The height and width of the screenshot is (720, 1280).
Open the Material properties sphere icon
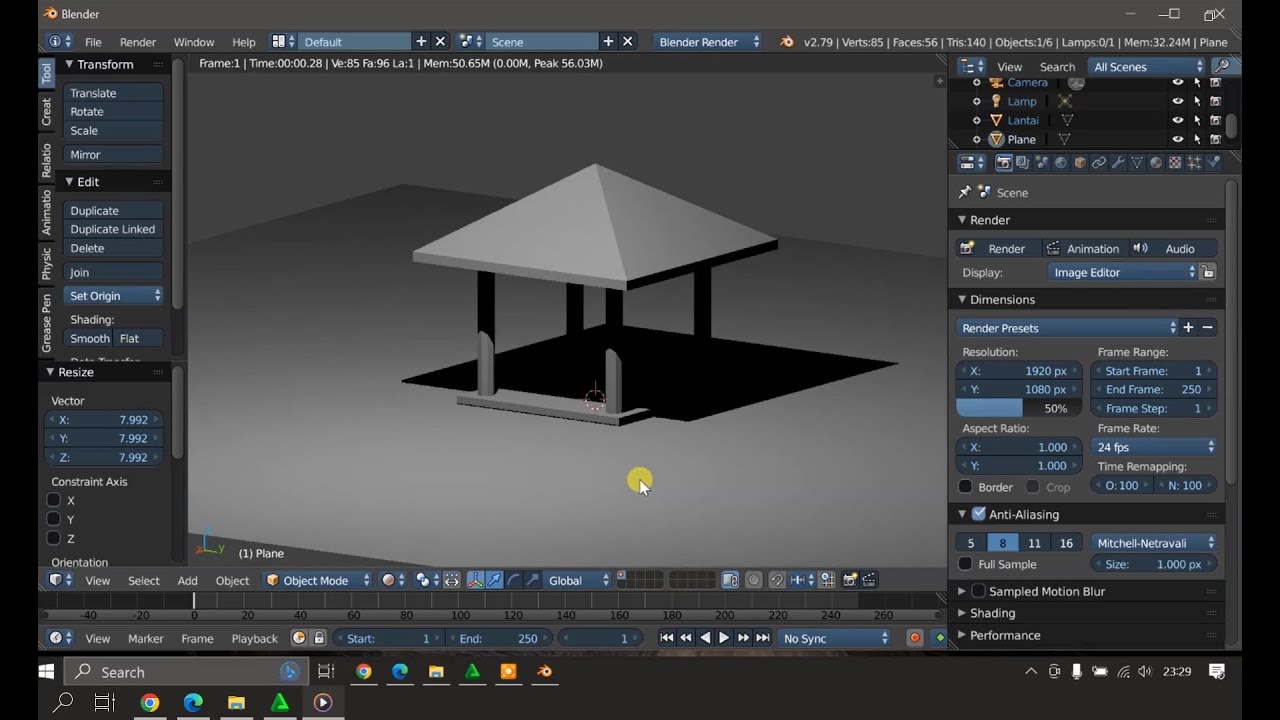1156,162
